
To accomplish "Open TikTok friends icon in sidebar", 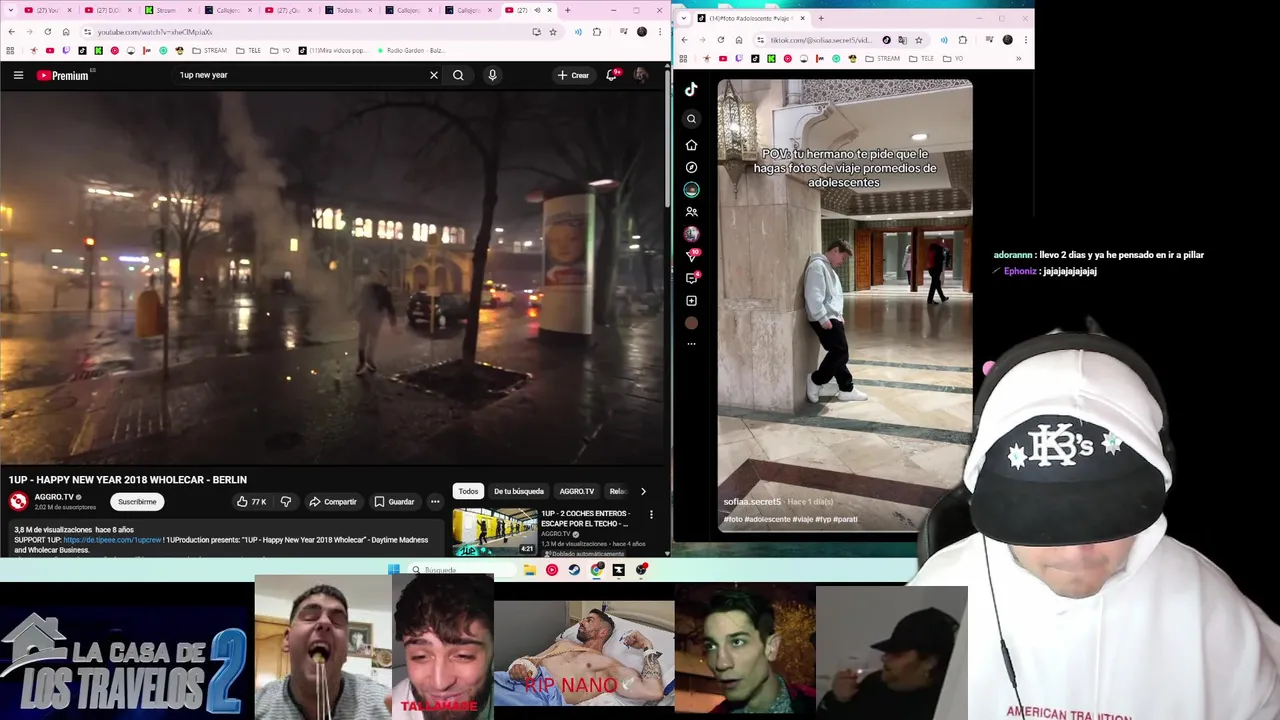I will [x=691, y=212].
